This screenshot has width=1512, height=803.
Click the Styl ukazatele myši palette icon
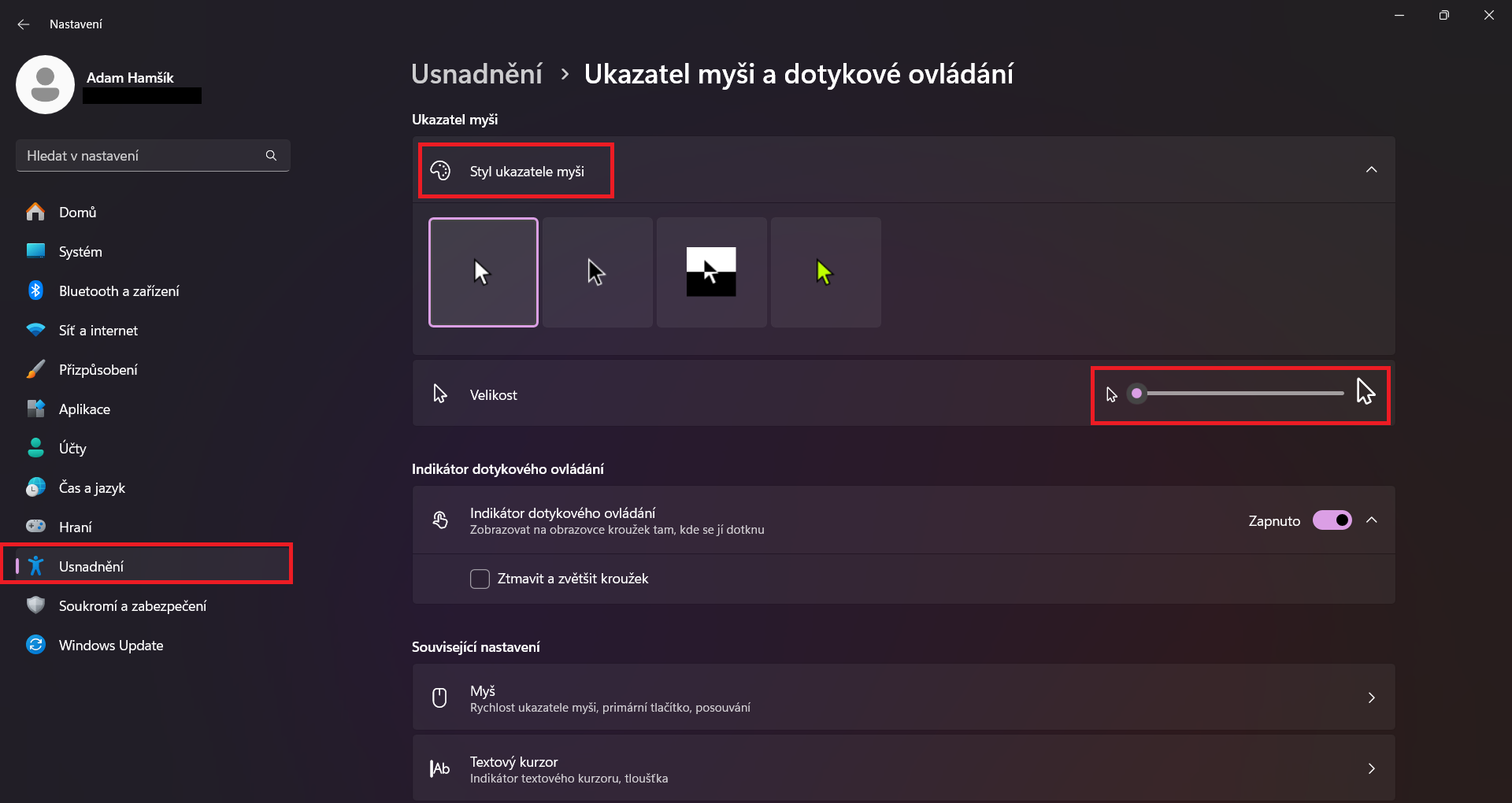point(441,170)
